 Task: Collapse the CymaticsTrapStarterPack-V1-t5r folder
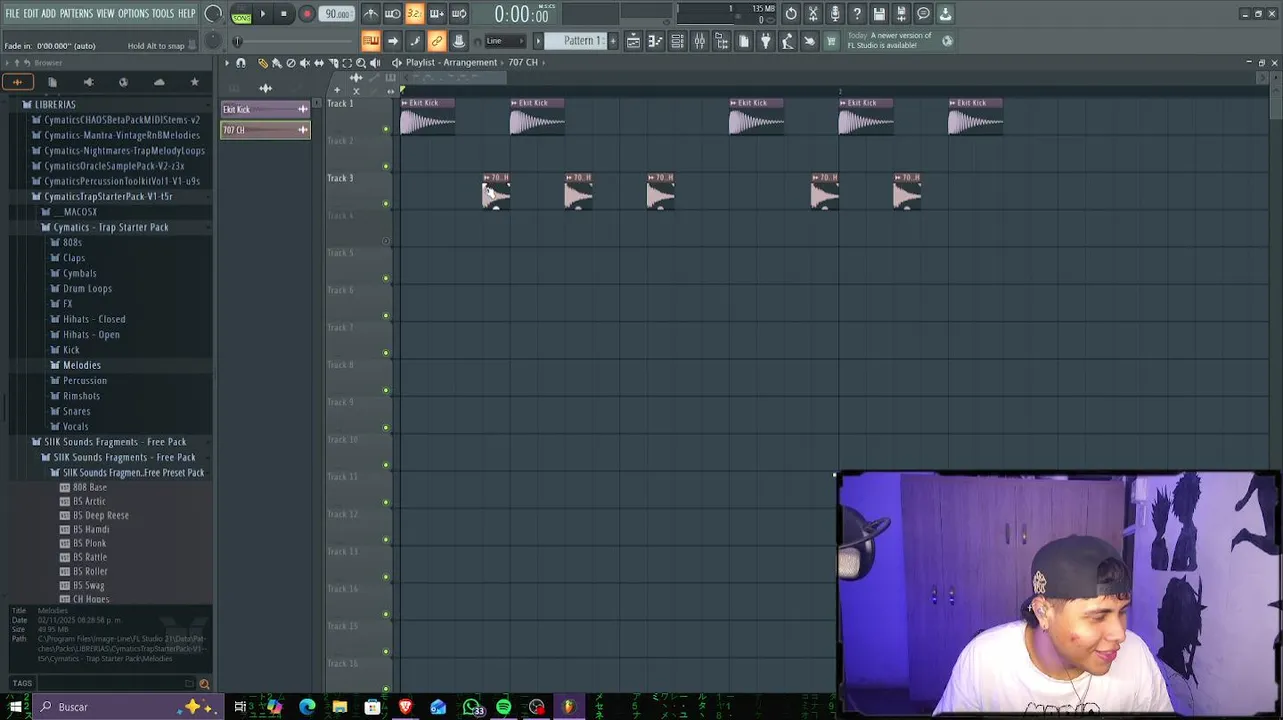point(108,196)
